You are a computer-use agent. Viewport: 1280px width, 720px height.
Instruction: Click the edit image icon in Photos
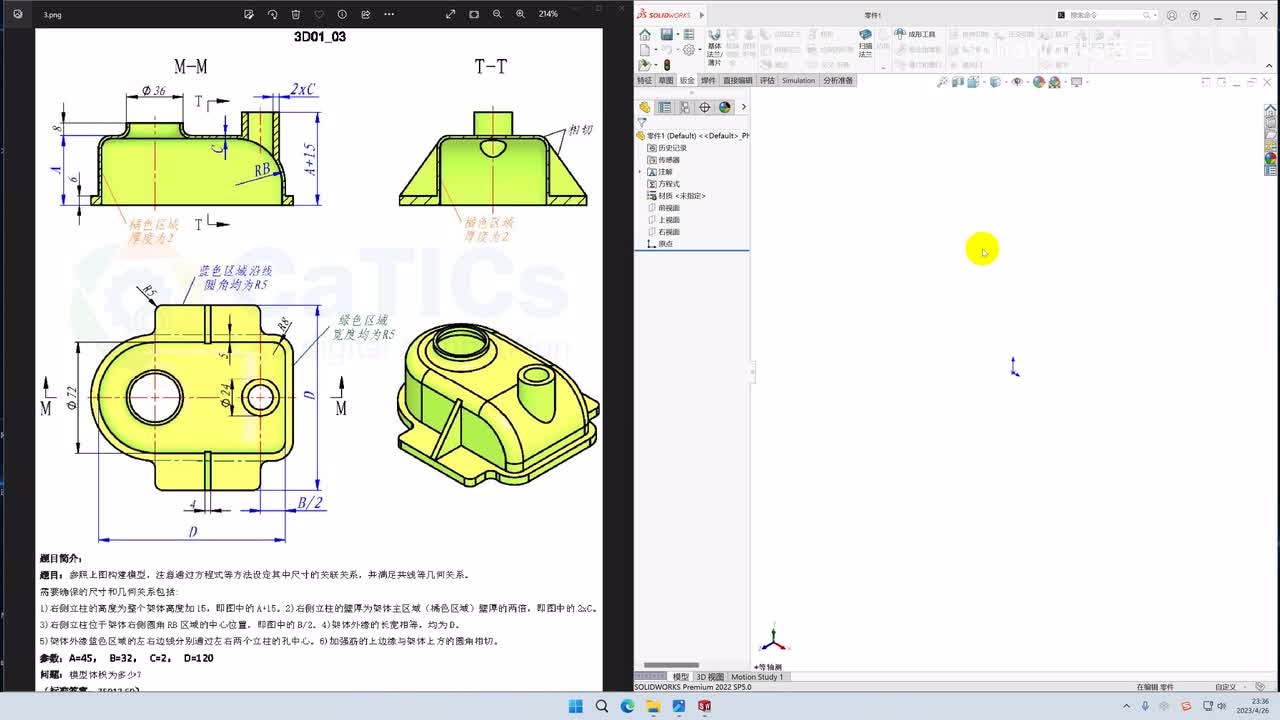[249, 14]
